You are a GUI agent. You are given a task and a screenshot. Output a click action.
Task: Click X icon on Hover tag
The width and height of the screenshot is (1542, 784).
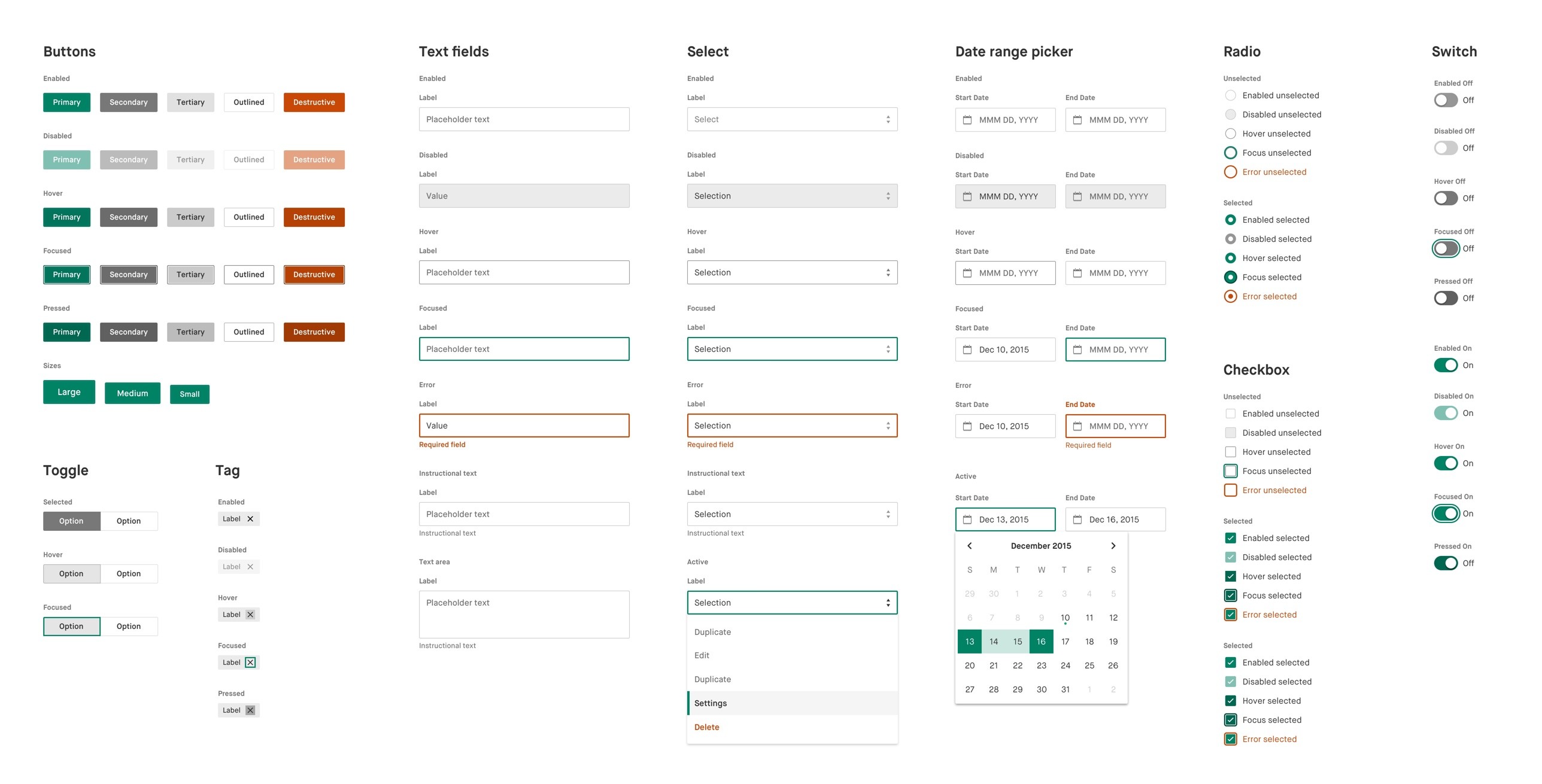click(x=250, y=615)
